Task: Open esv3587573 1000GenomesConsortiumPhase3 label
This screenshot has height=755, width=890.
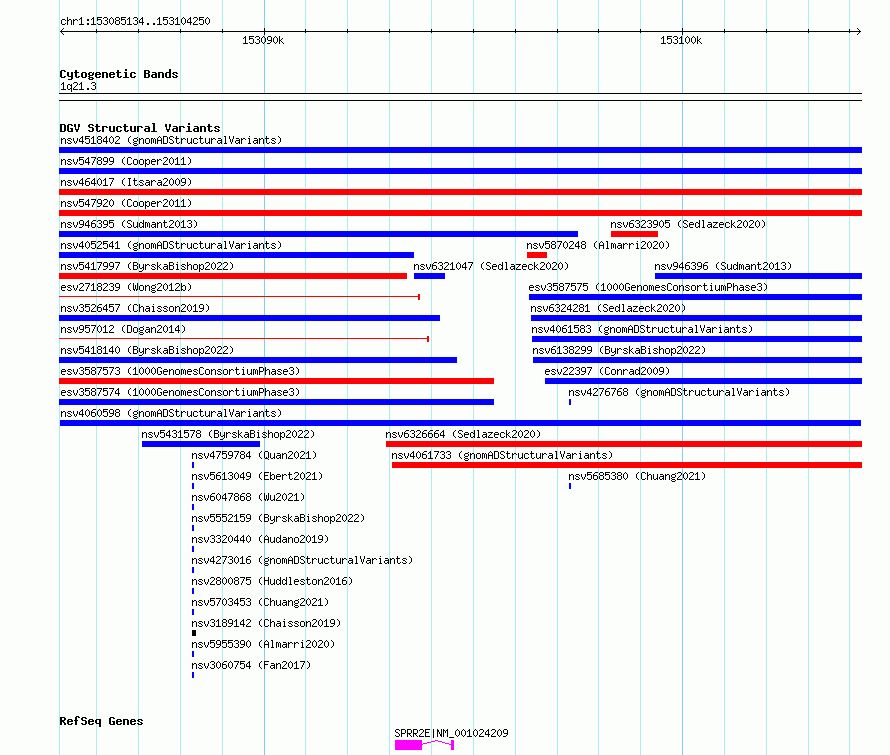Action: click(180, 371)
